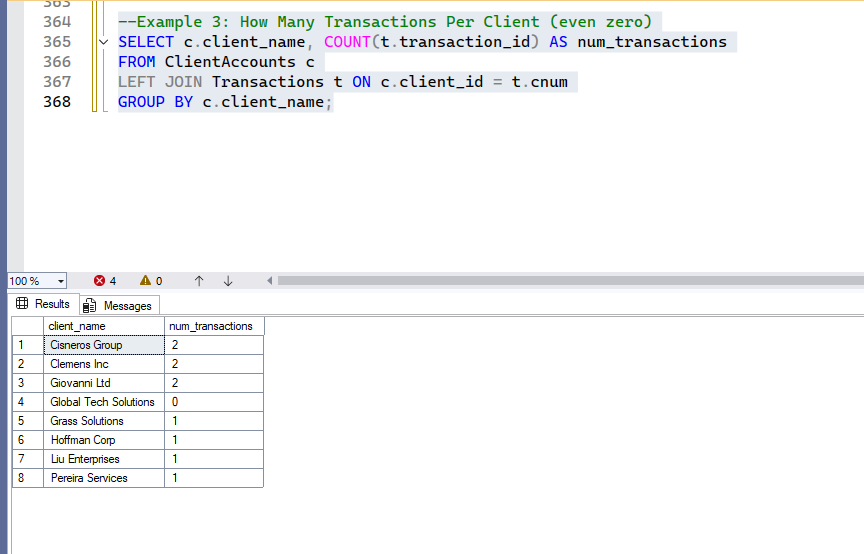864x554 pixels.
Task: Click line number 365 in the gutter
Action: click(x=57, y=42)
